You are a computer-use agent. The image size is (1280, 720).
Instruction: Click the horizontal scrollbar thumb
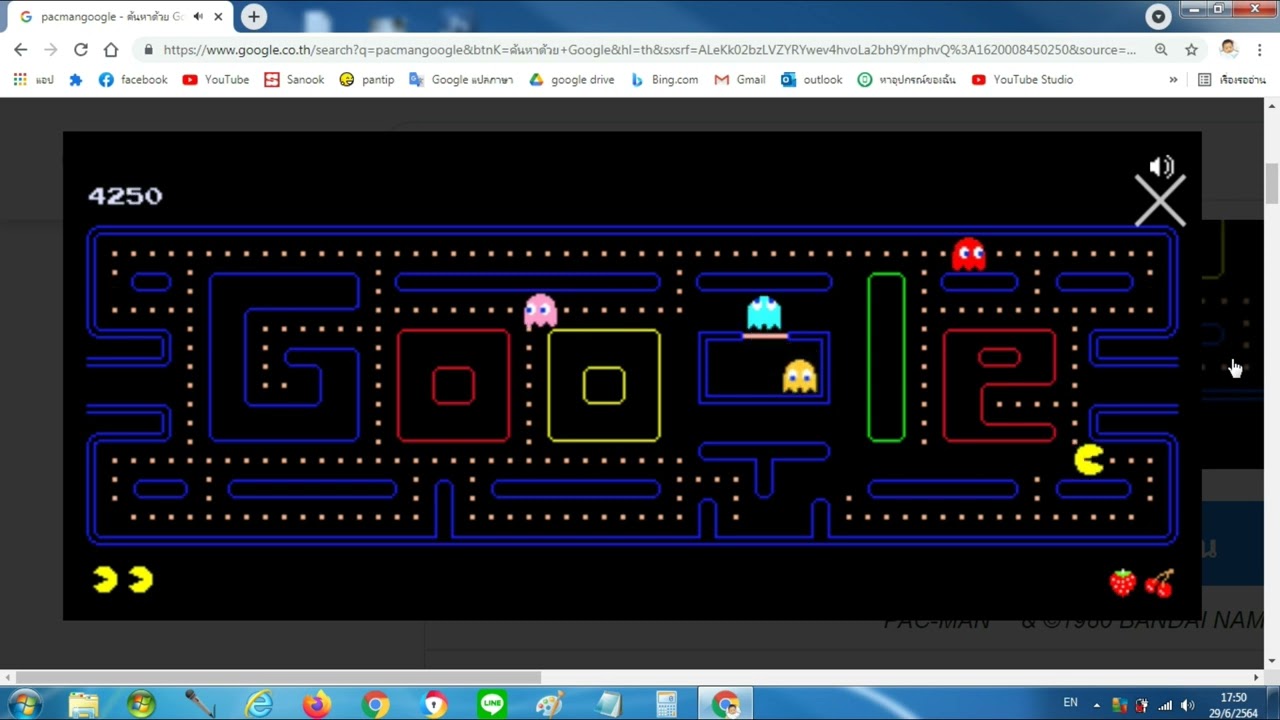277,678
